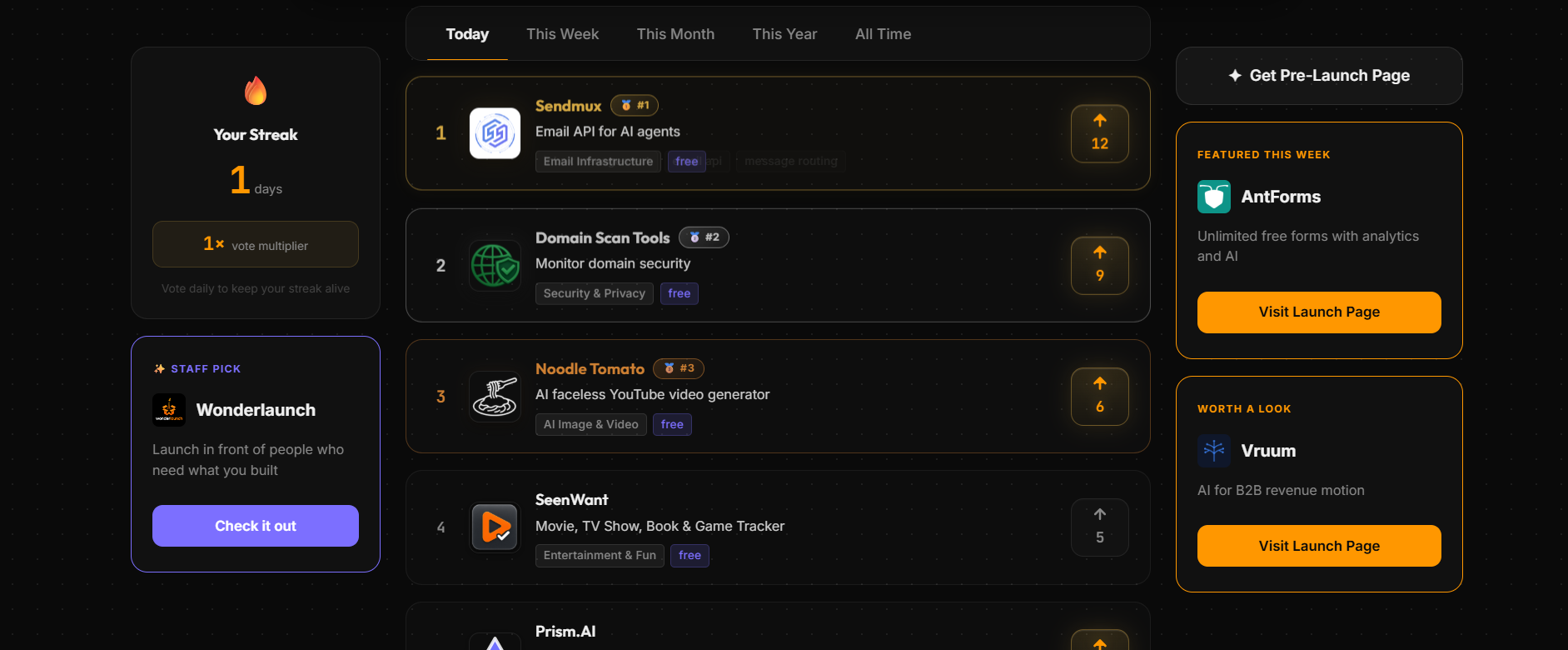Visit the Vruum launch page
Viewport: 1568px width, 650px height.
click(1319, 546)
